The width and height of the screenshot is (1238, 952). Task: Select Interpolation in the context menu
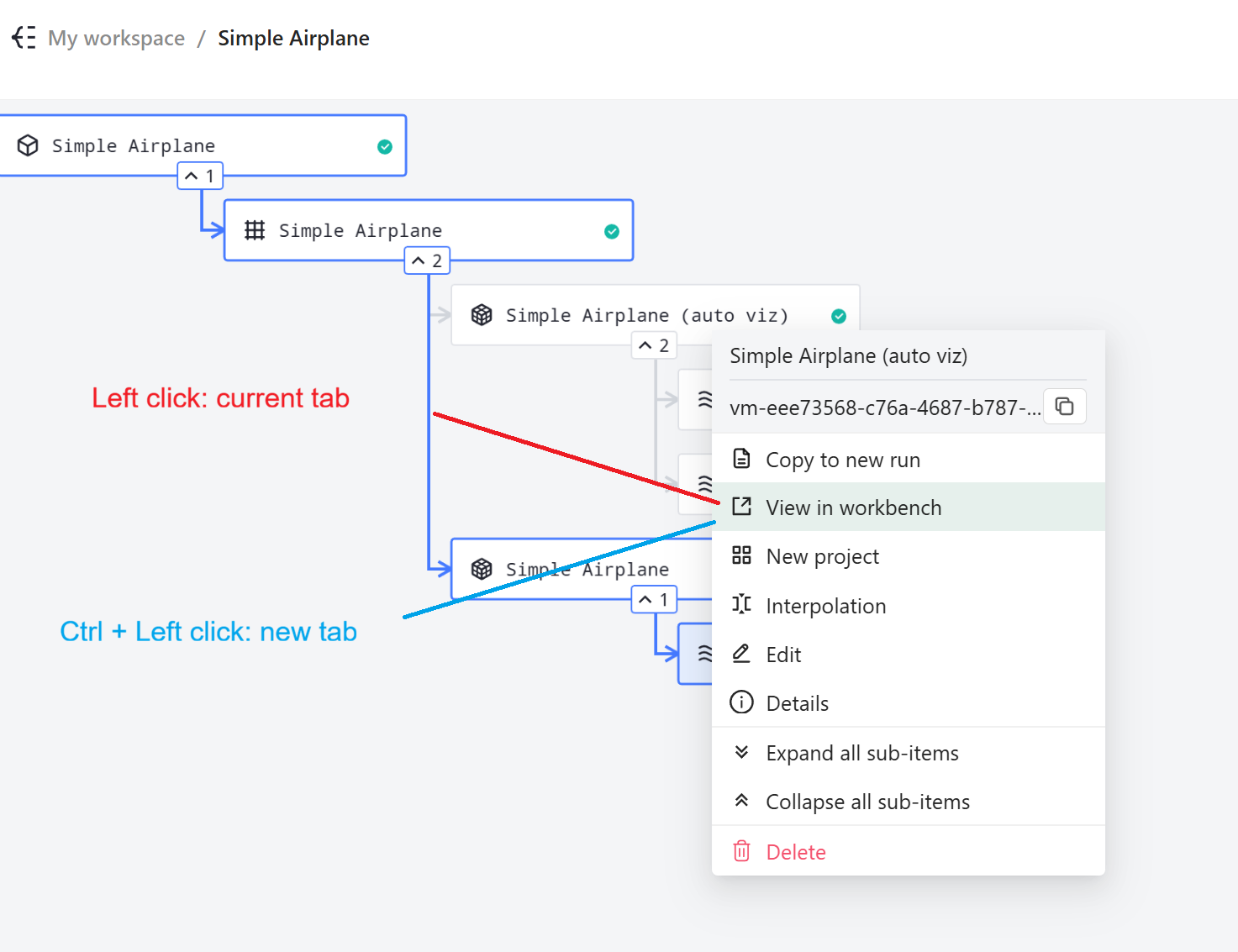825,606
